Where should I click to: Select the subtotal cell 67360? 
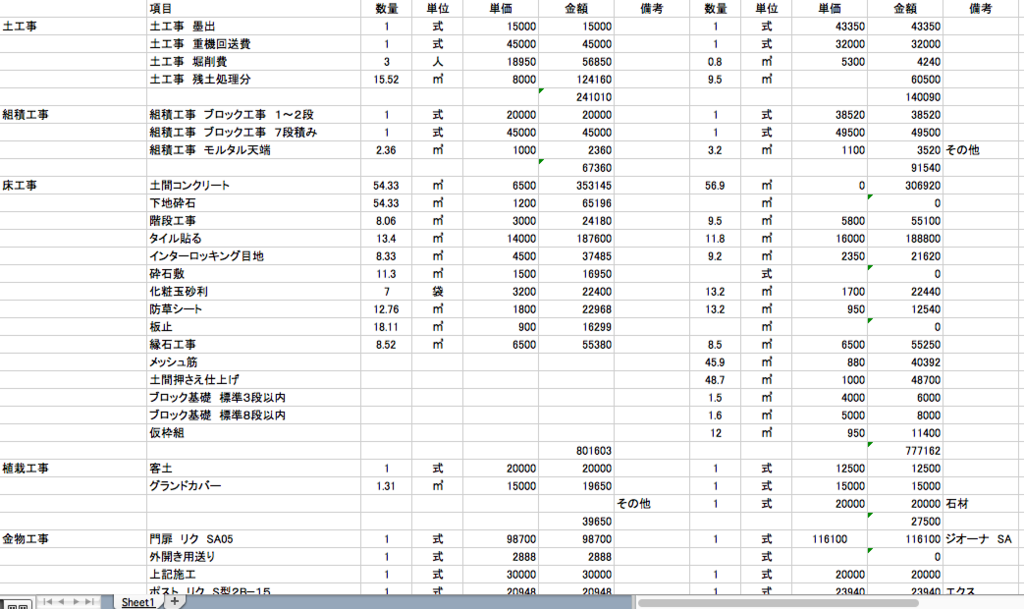pyautogui.click(x=576, y=168)
